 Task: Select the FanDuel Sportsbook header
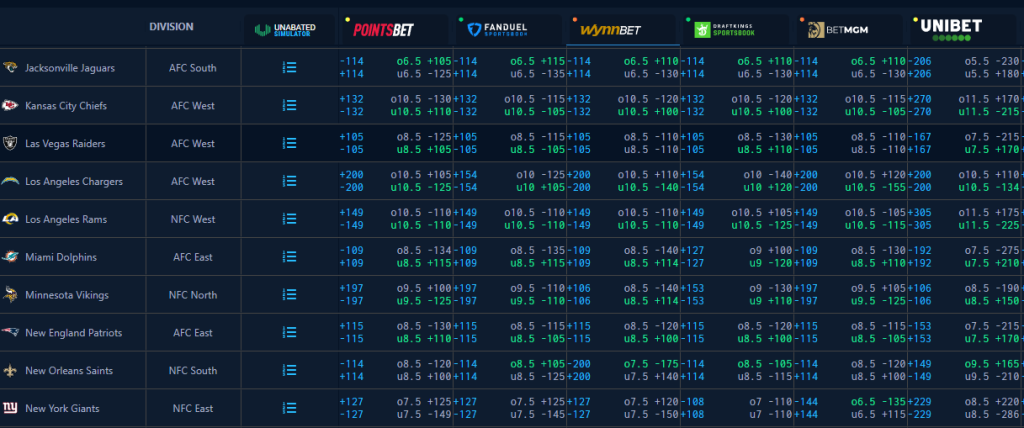[x=497, y=30]
